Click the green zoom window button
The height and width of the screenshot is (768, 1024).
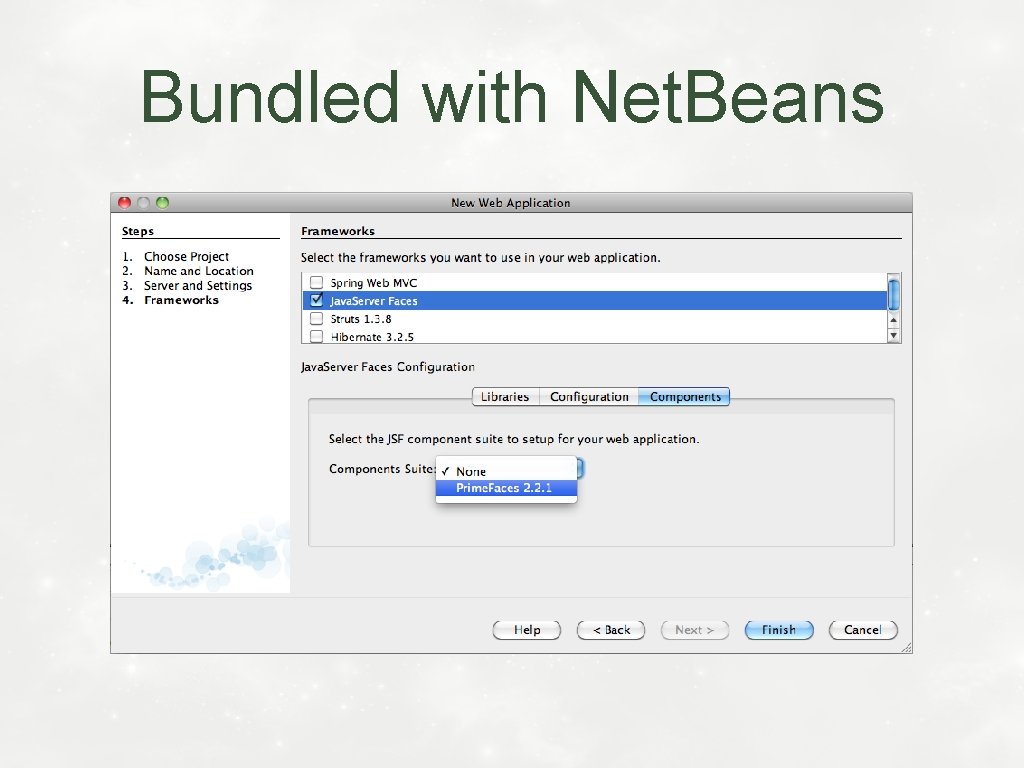pyautogui.click(x=163, y=202)
